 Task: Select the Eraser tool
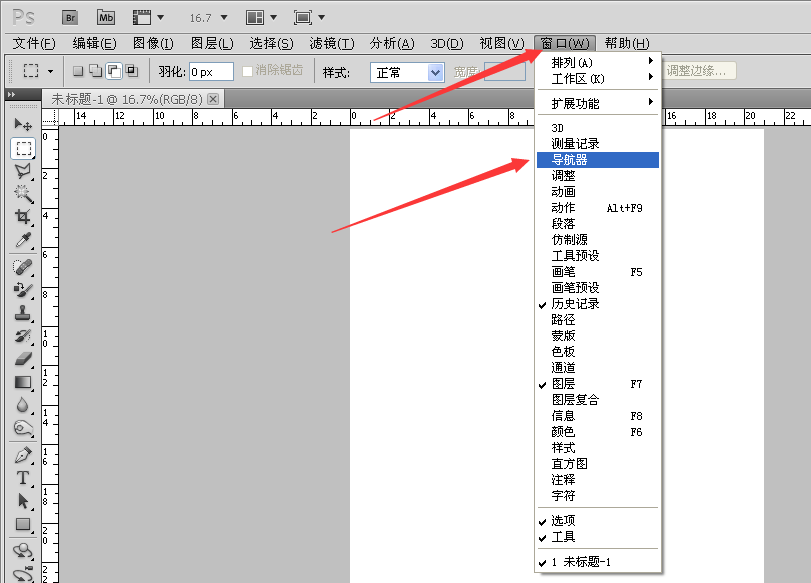click(23, 359)
